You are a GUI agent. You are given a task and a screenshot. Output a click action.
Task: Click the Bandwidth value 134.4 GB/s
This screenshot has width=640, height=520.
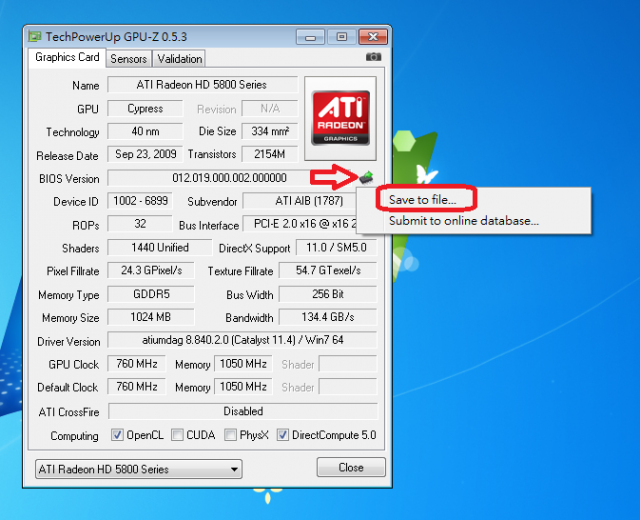tap(328, 317)
